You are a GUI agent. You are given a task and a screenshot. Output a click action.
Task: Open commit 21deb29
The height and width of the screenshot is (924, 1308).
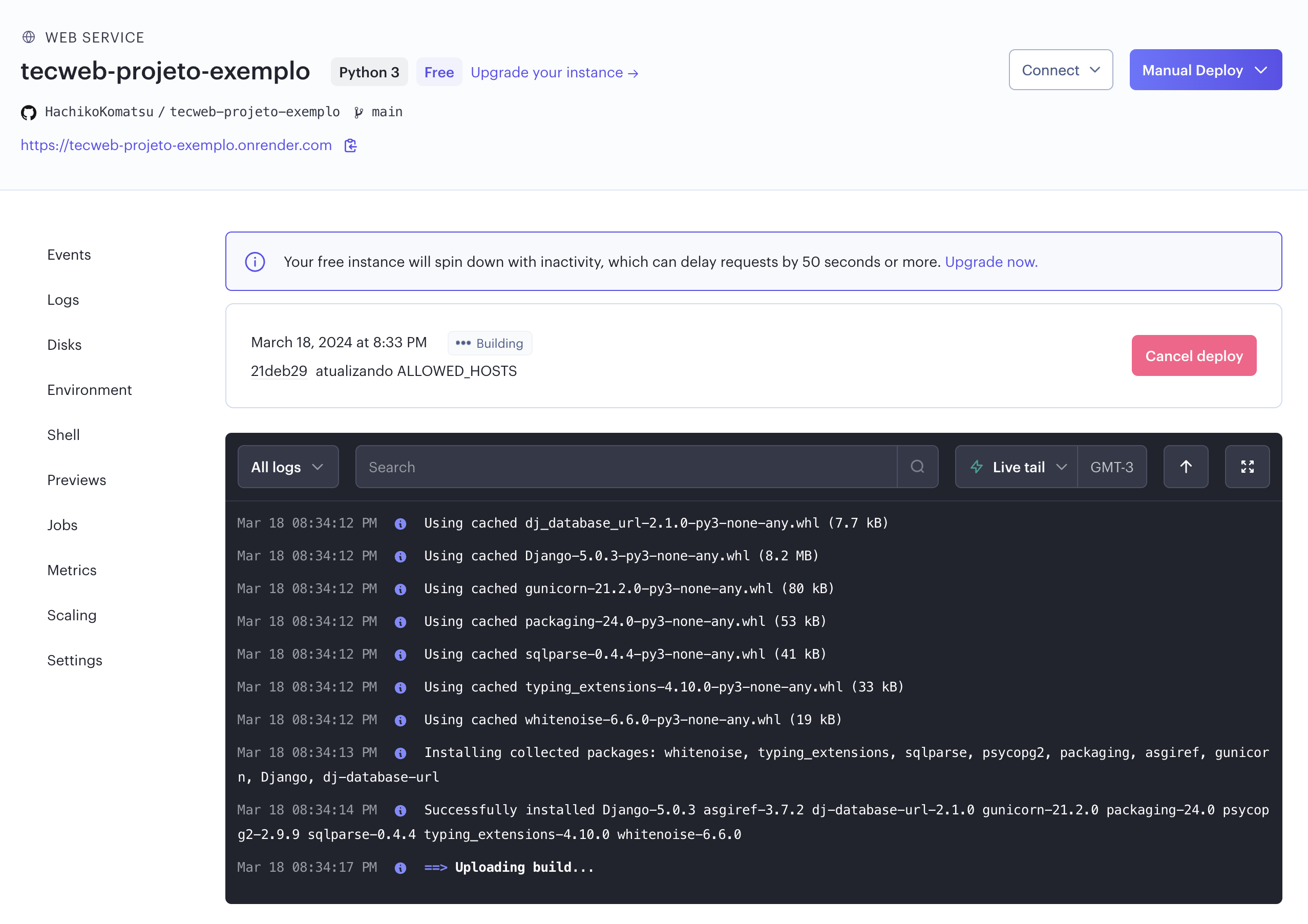point(279,370)
